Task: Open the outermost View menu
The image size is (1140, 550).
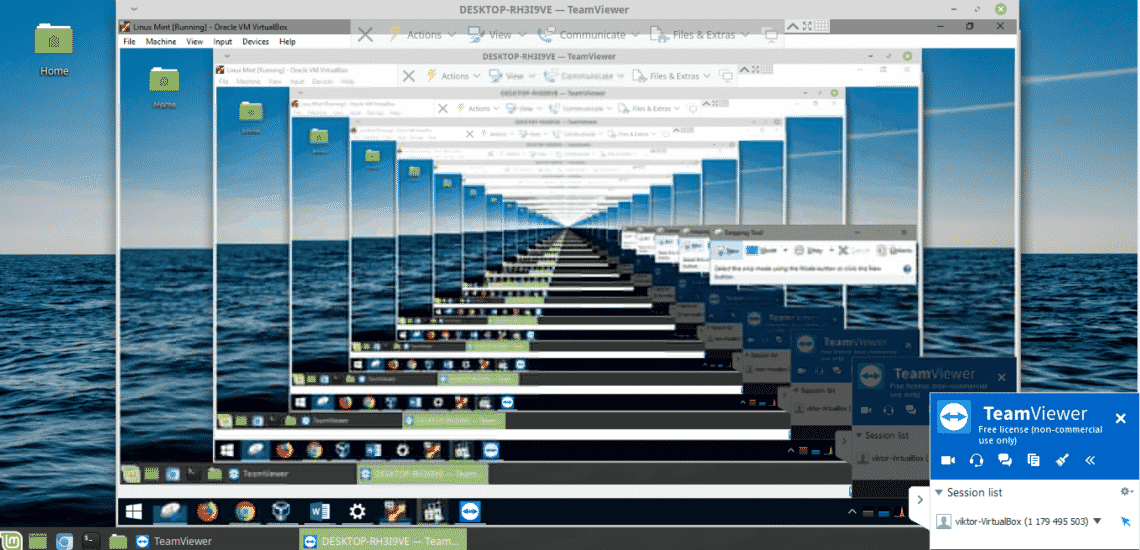Action: pos(498,34)
